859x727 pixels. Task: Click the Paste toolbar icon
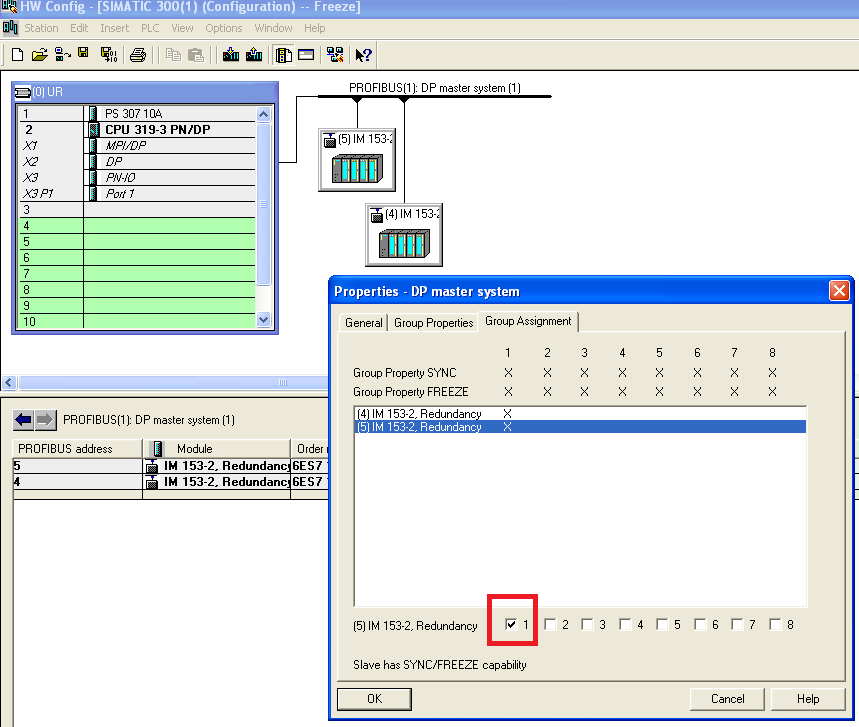pyautogui.click(x=196, y=55)
